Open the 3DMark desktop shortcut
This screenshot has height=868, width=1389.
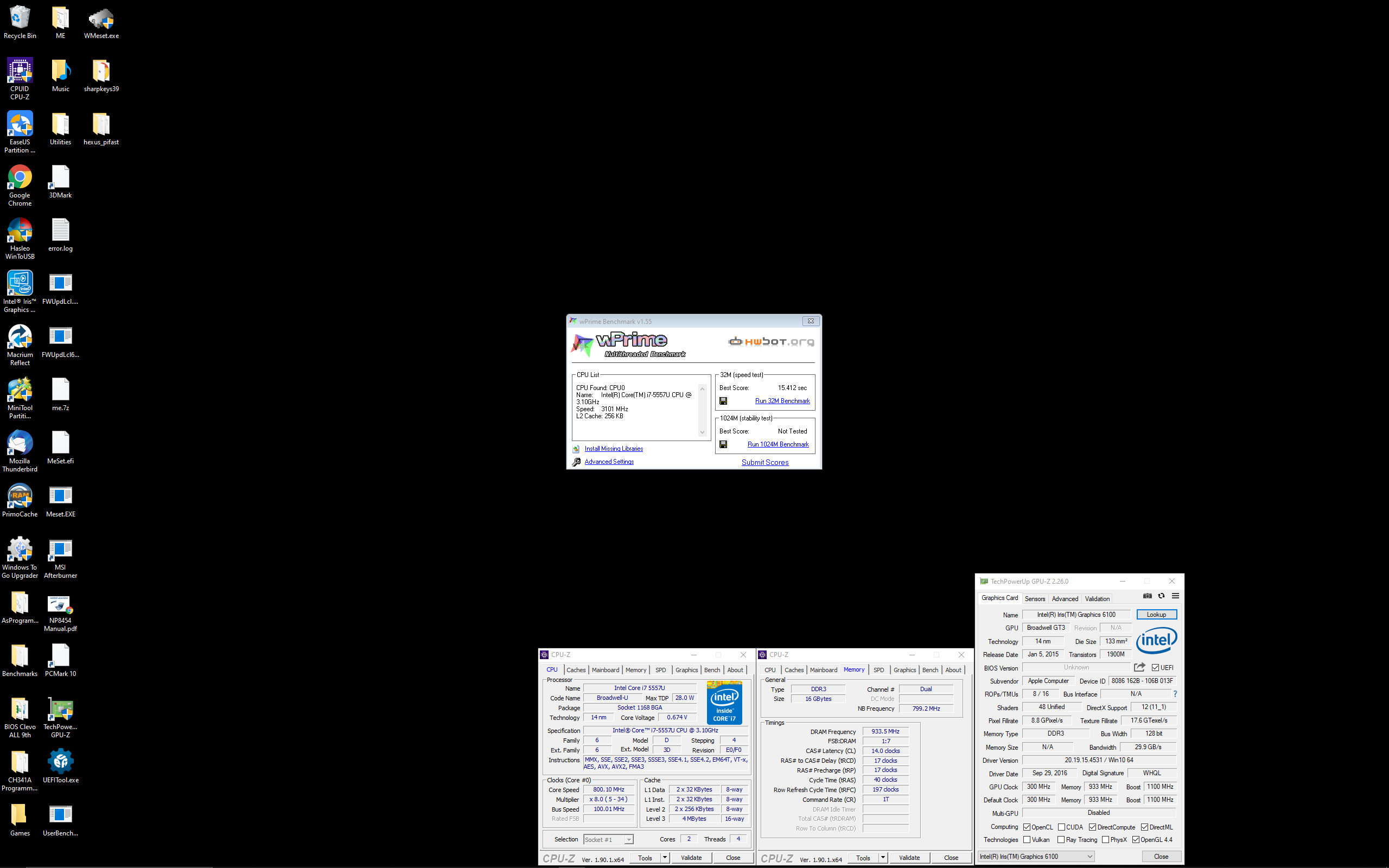(60, 181)
